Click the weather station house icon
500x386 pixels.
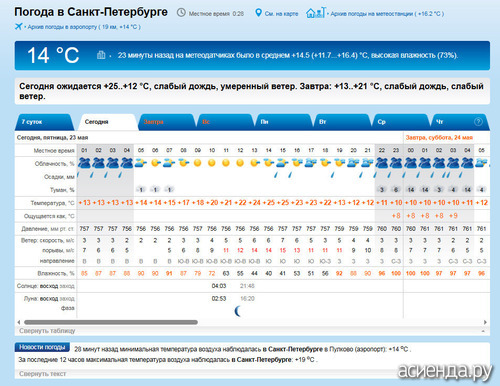click(x=315, y=13)
